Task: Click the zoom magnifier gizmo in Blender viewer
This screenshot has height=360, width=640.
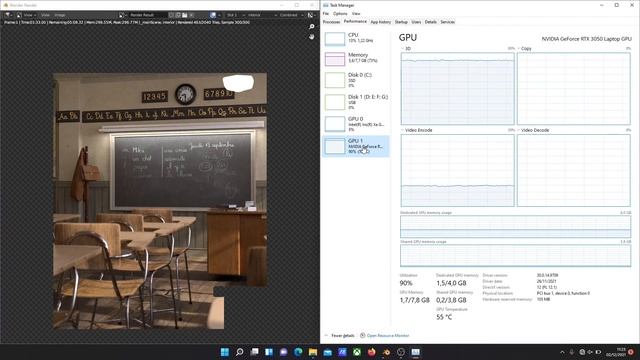Action: [312, 27]
